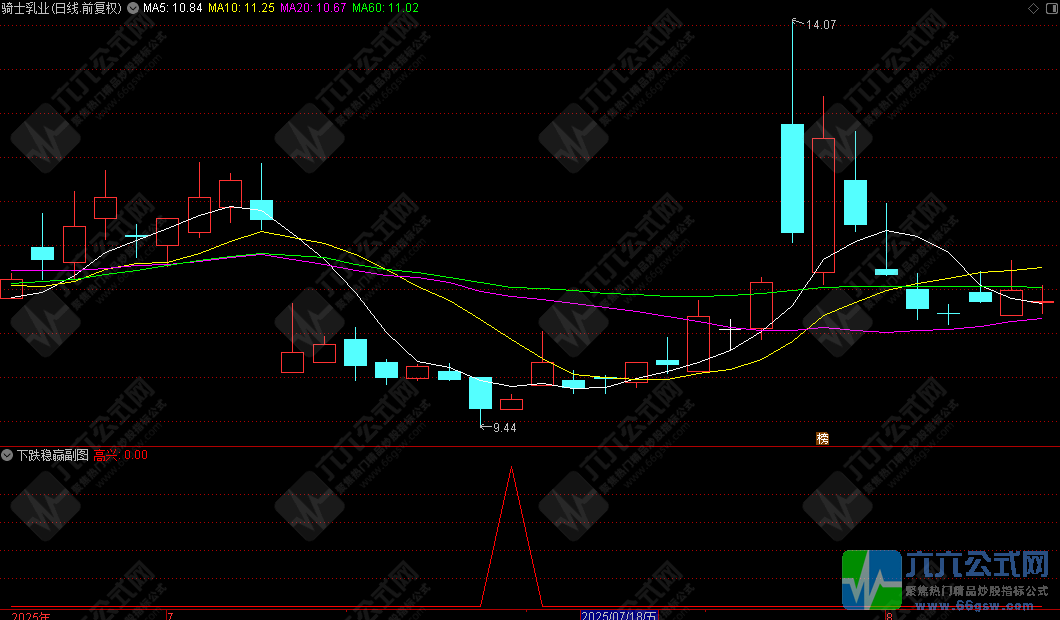
Task: Expand the 下跌稳赢副图 sub-chart dropdown arrow
Action: tap(8, 455)
